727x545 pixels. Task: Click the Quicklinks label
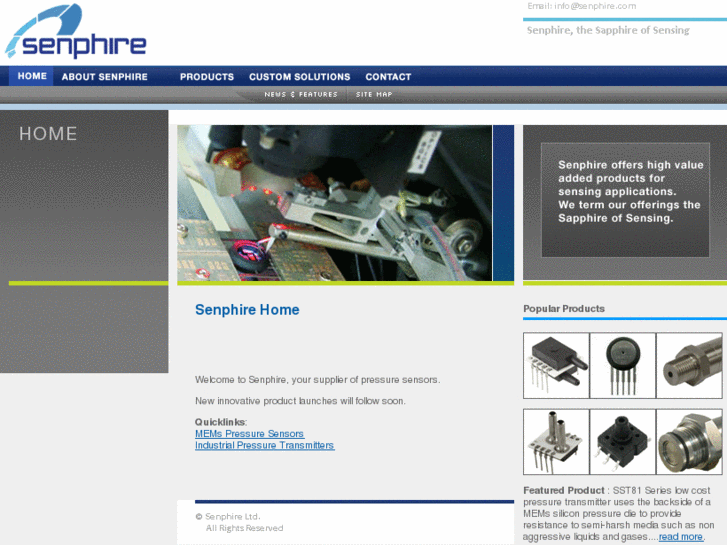click(x=221, y=422)
